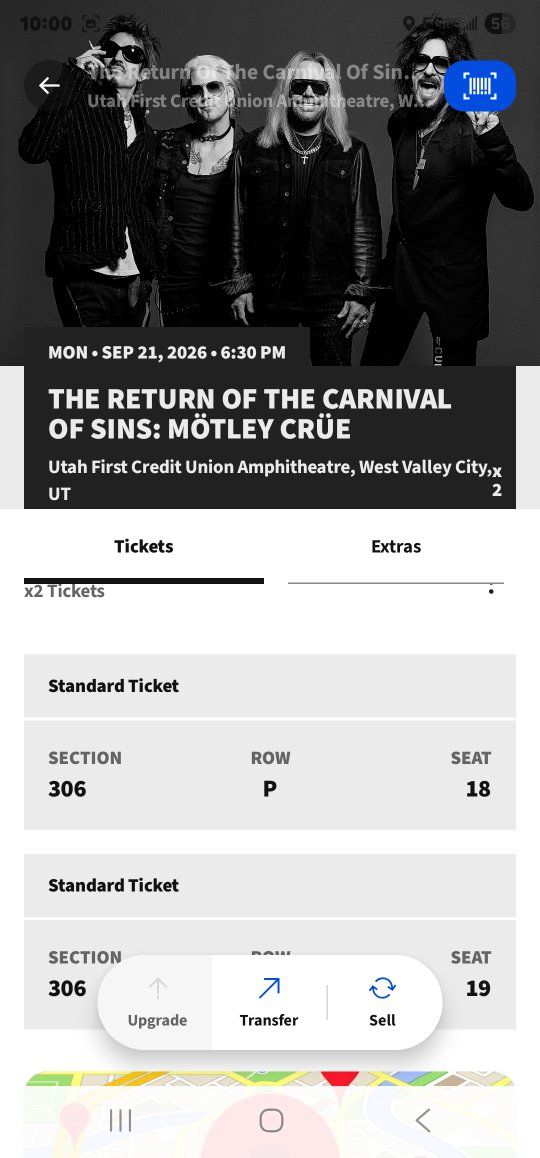Image resolution: width=540 pixels, height=1158 pixels.
Task: Tap Utah First Credit Union Amphitheatre venue text
Action: click(x=270, y=479)
